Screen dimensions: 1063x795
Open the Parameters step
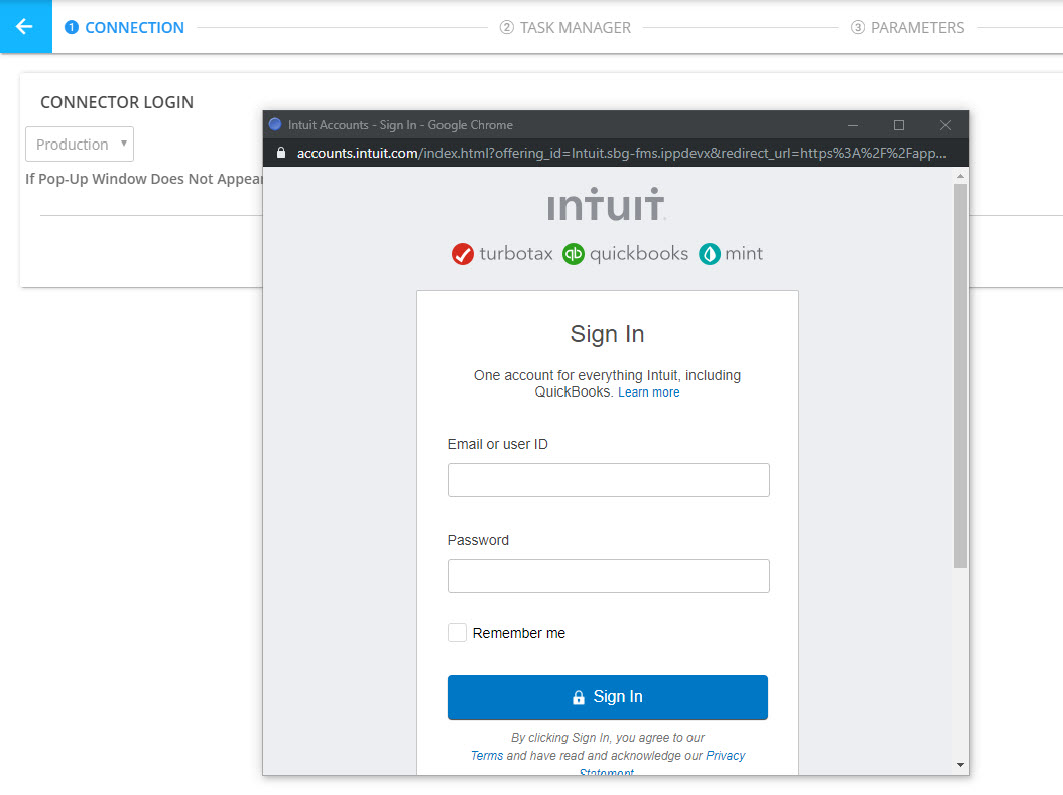point(908,28)
